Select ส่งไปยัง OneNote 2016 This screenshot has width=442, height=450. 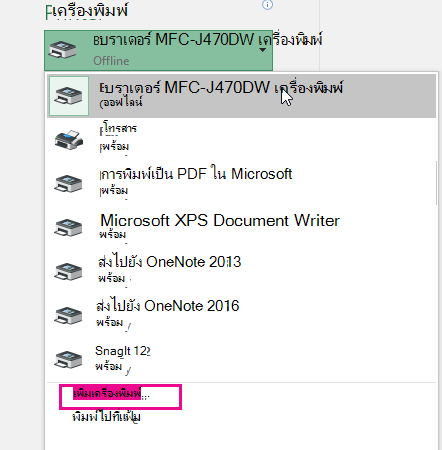click(241, 315)
